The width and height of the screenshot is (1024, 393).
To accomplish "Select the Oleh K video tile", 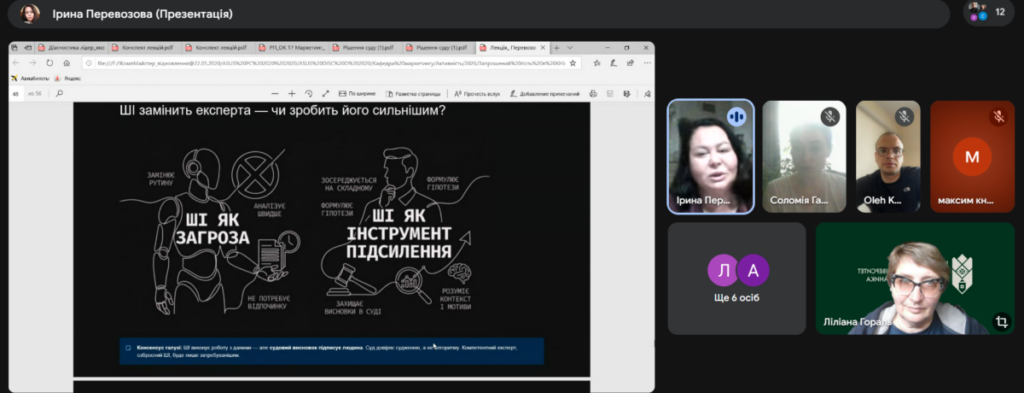I will [x=888, y=156].
